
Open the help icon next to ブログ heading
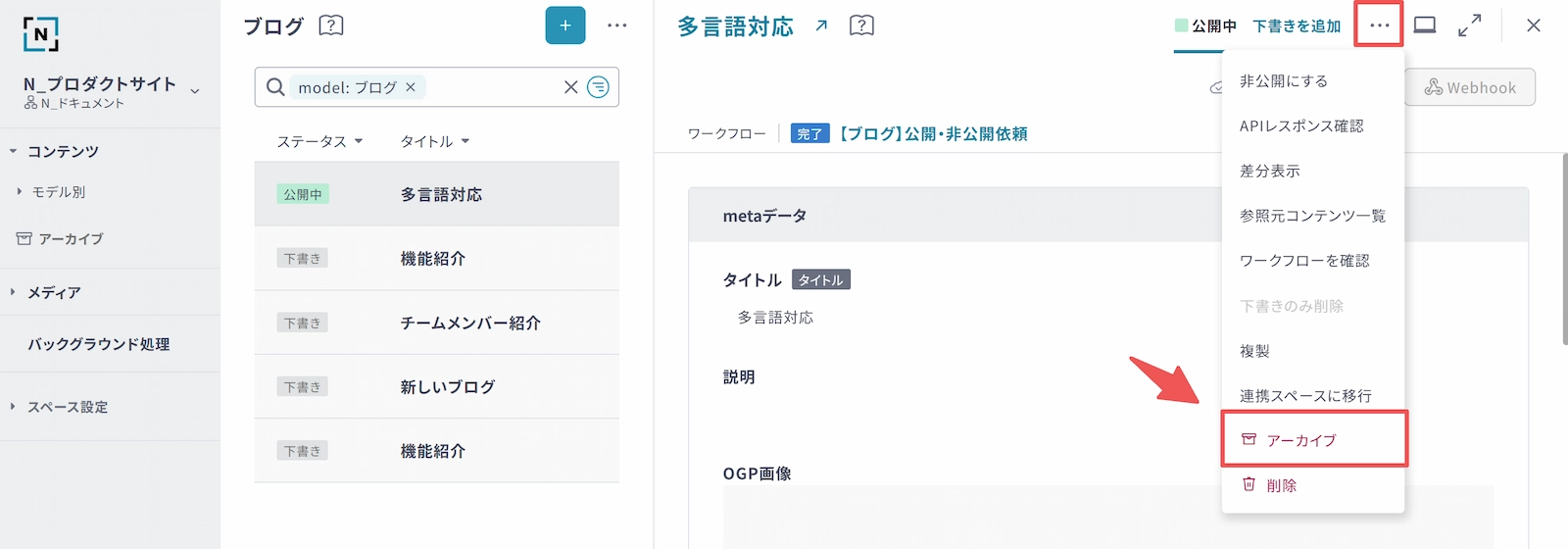click(x=331, y=25)
